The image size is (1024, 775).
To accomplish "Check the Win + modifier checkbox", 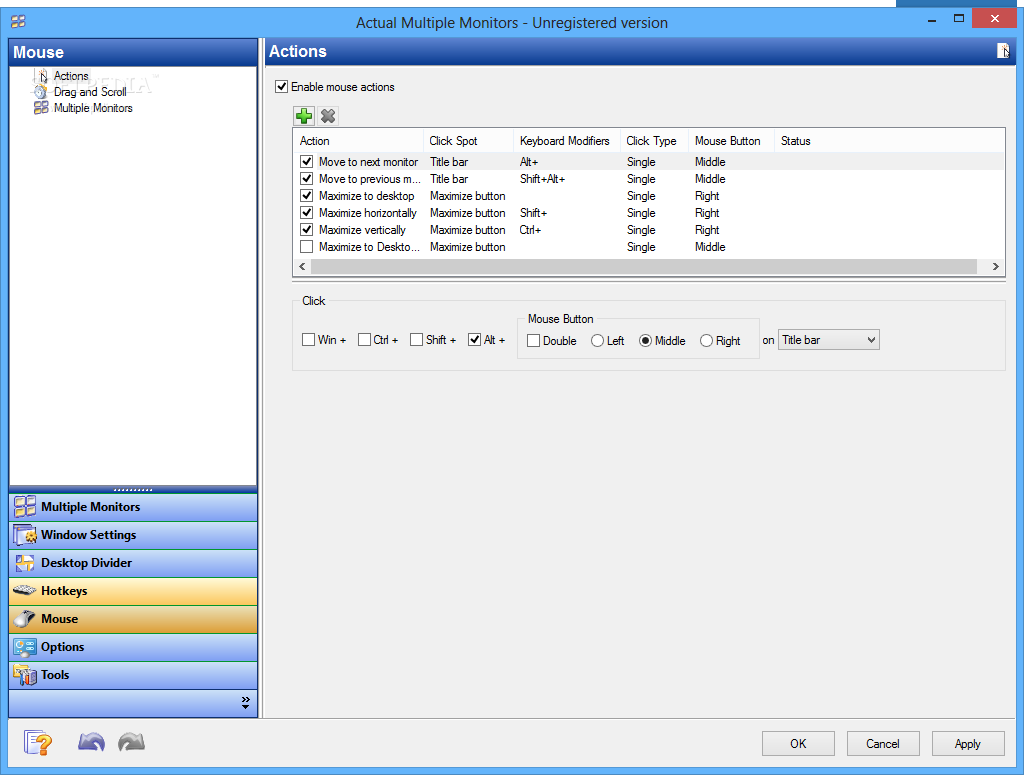I will [x=308, y=340].
